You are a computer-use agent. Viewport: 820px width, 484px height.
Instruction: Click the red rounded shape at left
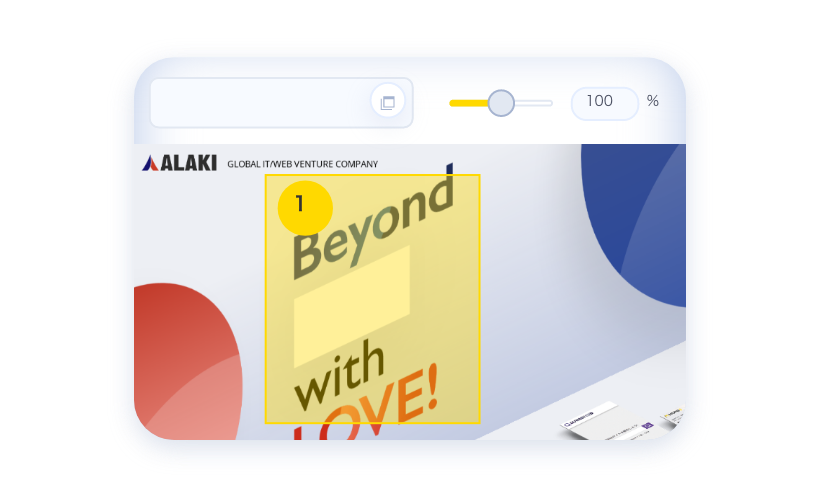[x=188, y=362]
